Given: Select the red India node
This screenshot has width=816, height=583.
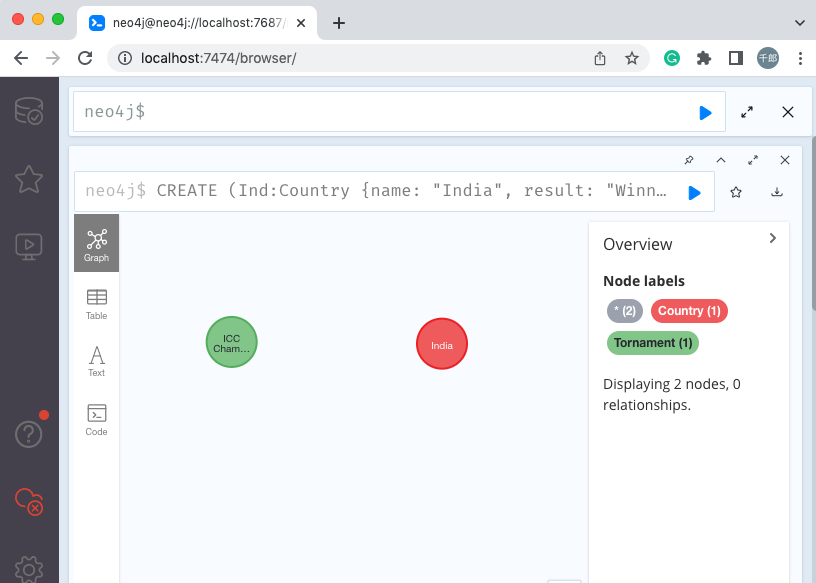Looking at the screenshot, I should (x=442, y=344).
